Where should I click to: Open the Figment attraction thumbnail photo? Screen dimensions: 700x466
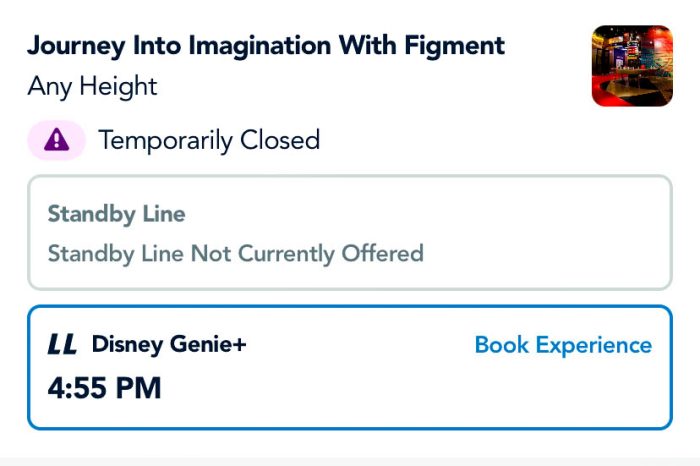632,66
